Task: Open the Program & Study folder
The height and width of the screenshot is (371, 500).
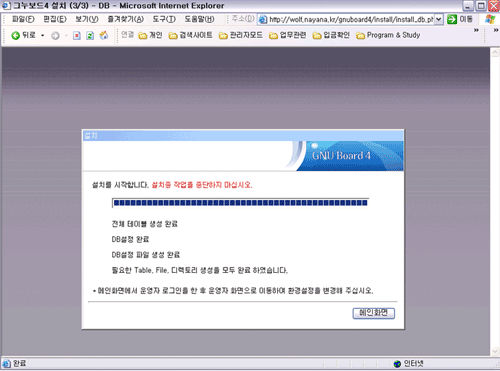Action: [388, 35]
